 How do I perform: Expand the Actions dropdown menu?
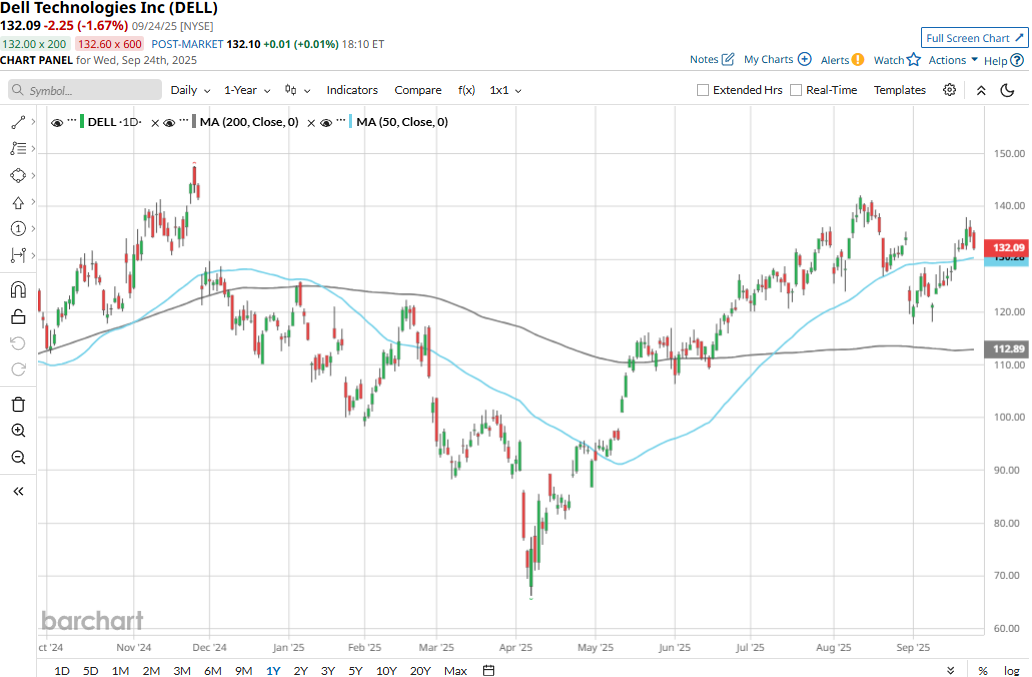953,60
